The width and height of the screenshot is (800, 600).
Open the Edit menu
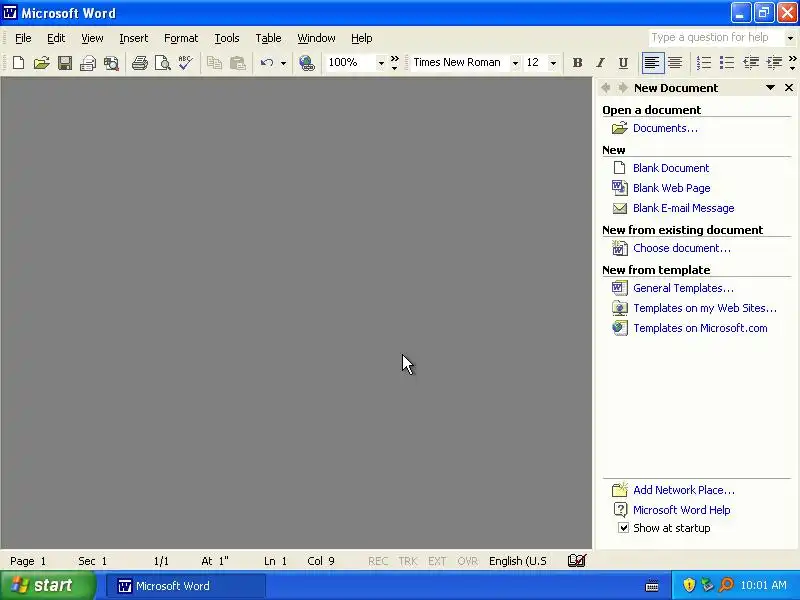tap(56, 38)
